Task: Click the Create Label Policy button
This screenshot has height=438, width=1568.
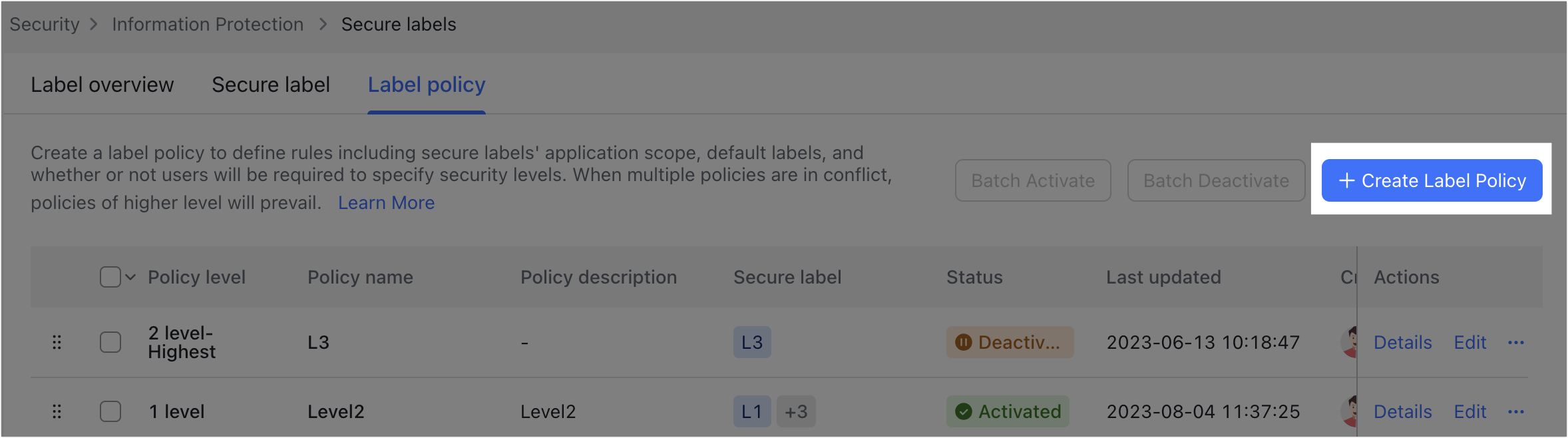Action: point(1431,180)
